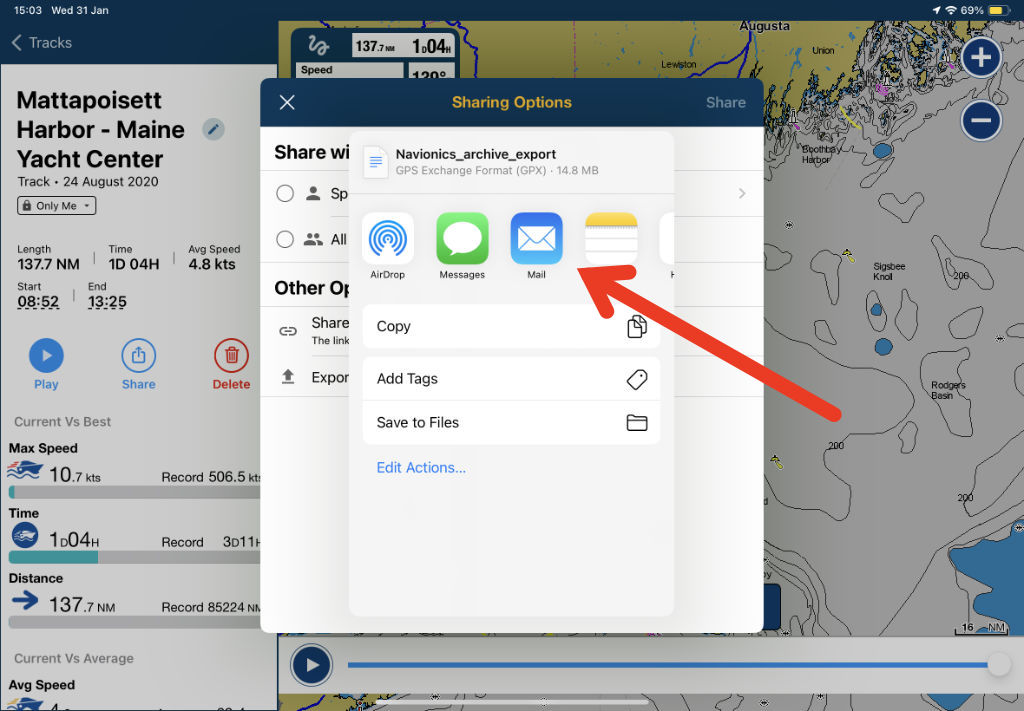The width and height of the screenshot is (1024, 711).
Task: Click the GPX document file icon
Action: [376, 162]
